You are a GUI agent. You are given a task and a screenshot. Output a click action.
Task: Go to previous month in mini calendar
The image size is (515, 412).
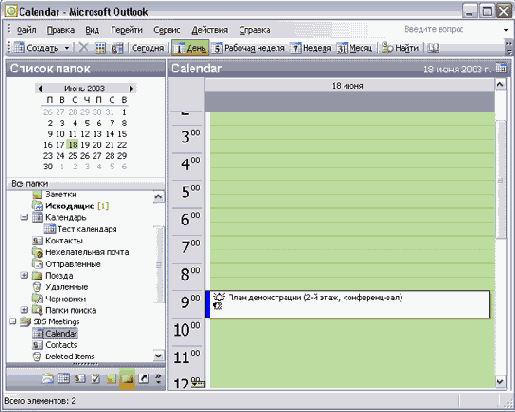tap(40, 89)
